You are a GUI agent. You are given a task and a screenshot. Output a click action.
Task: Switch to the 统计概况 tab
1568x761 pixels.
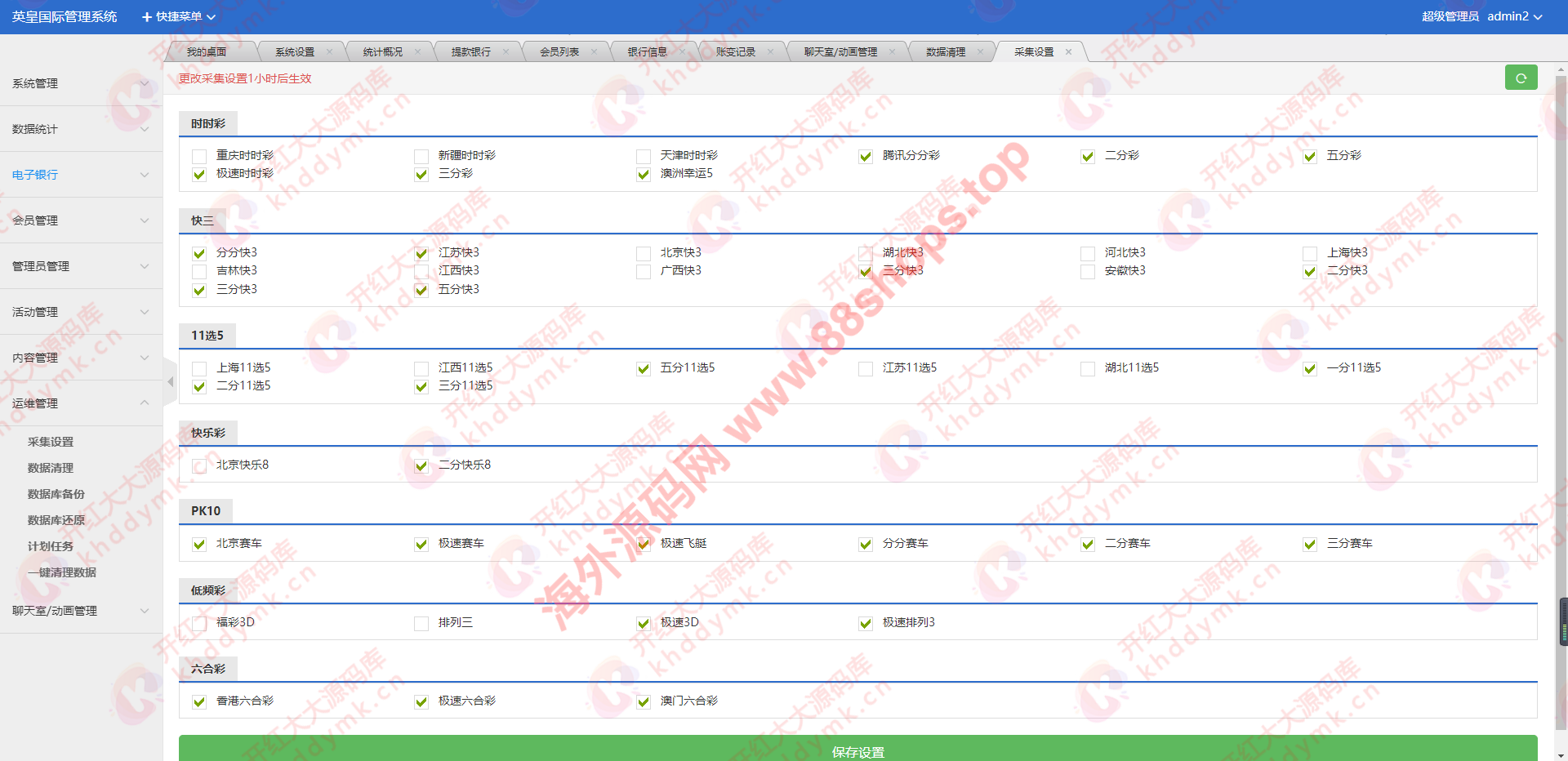[x=382, y=52]
